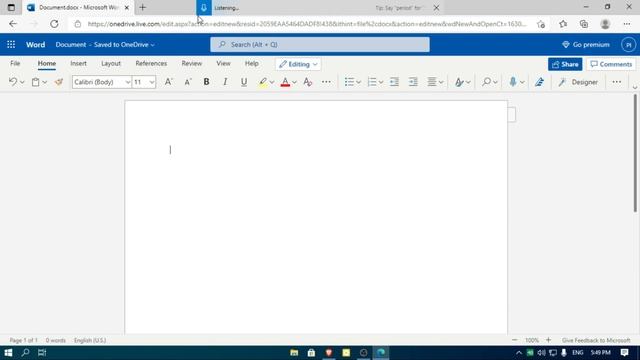Select the Format Painter brush

tap(59, 82)
